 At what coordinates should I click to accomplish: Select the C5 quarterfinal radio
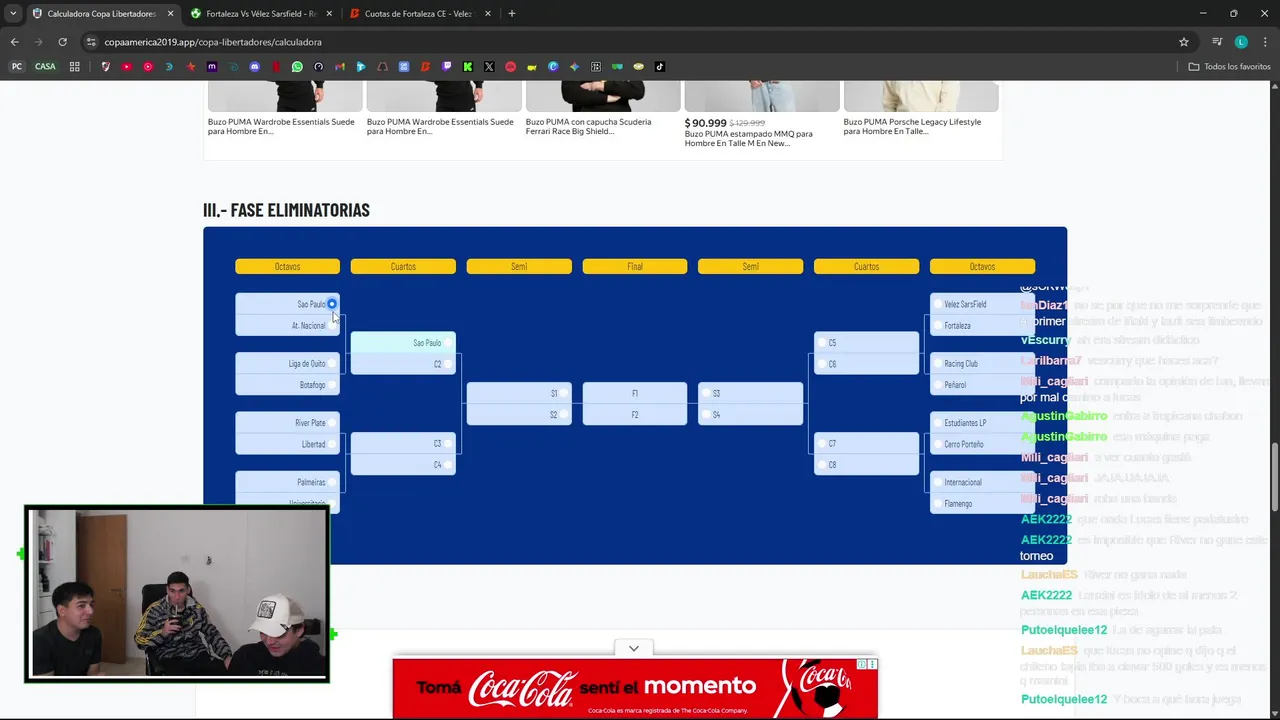822,343
